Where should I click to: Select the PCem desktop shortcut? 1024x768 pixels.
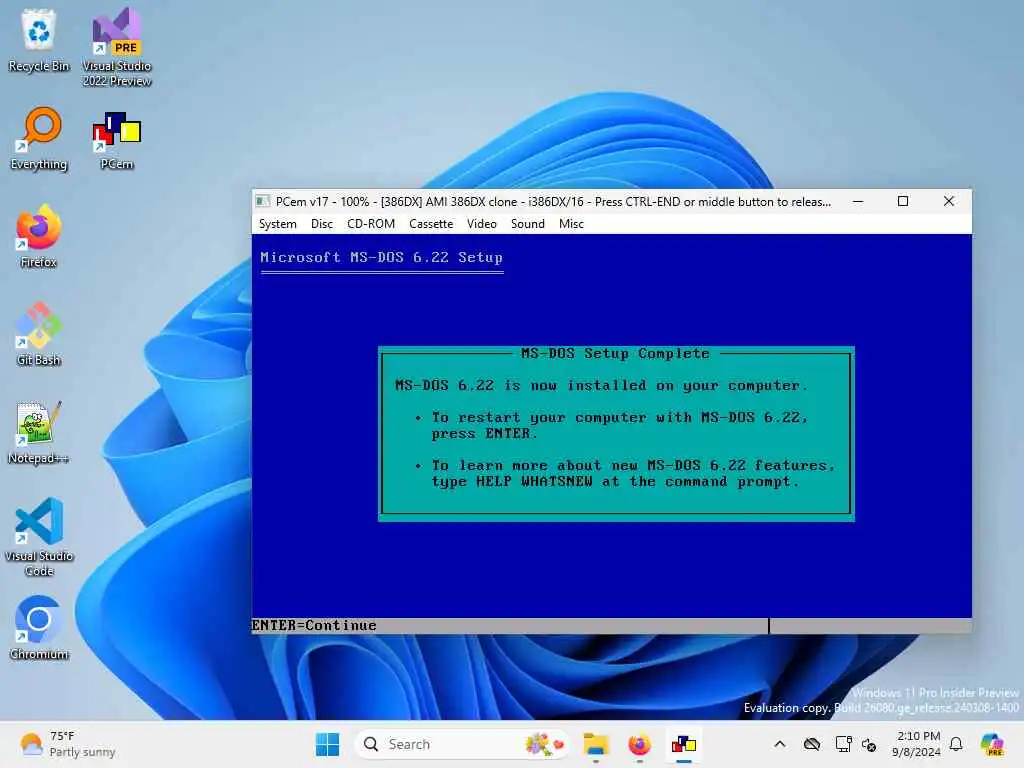click(x=117, y=140)
